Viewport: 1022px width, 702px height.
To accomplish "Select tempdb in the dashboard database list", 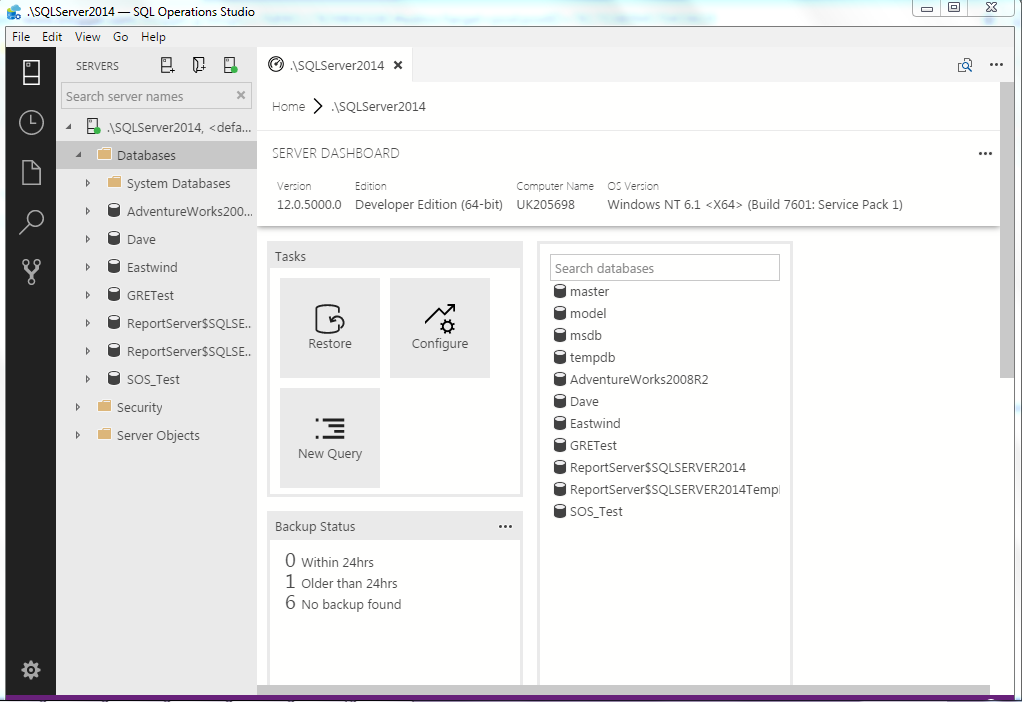I will point(592,358).
